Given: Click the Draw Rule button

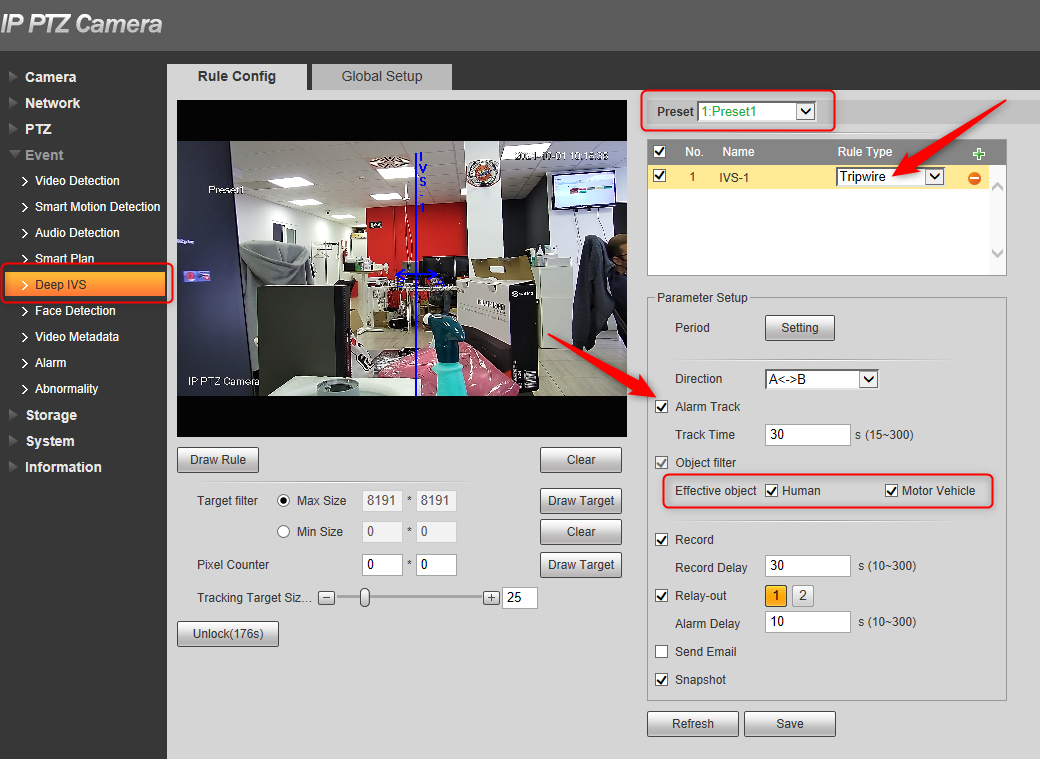Looking at the screenshot, I should pyautogui.click(x=217, y=459).
